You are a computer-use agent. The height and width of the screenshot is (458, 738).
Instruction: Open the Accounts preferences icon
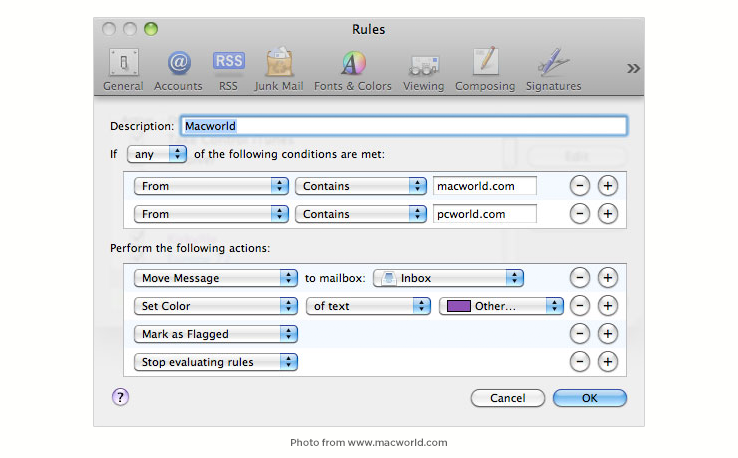[178, 69]
